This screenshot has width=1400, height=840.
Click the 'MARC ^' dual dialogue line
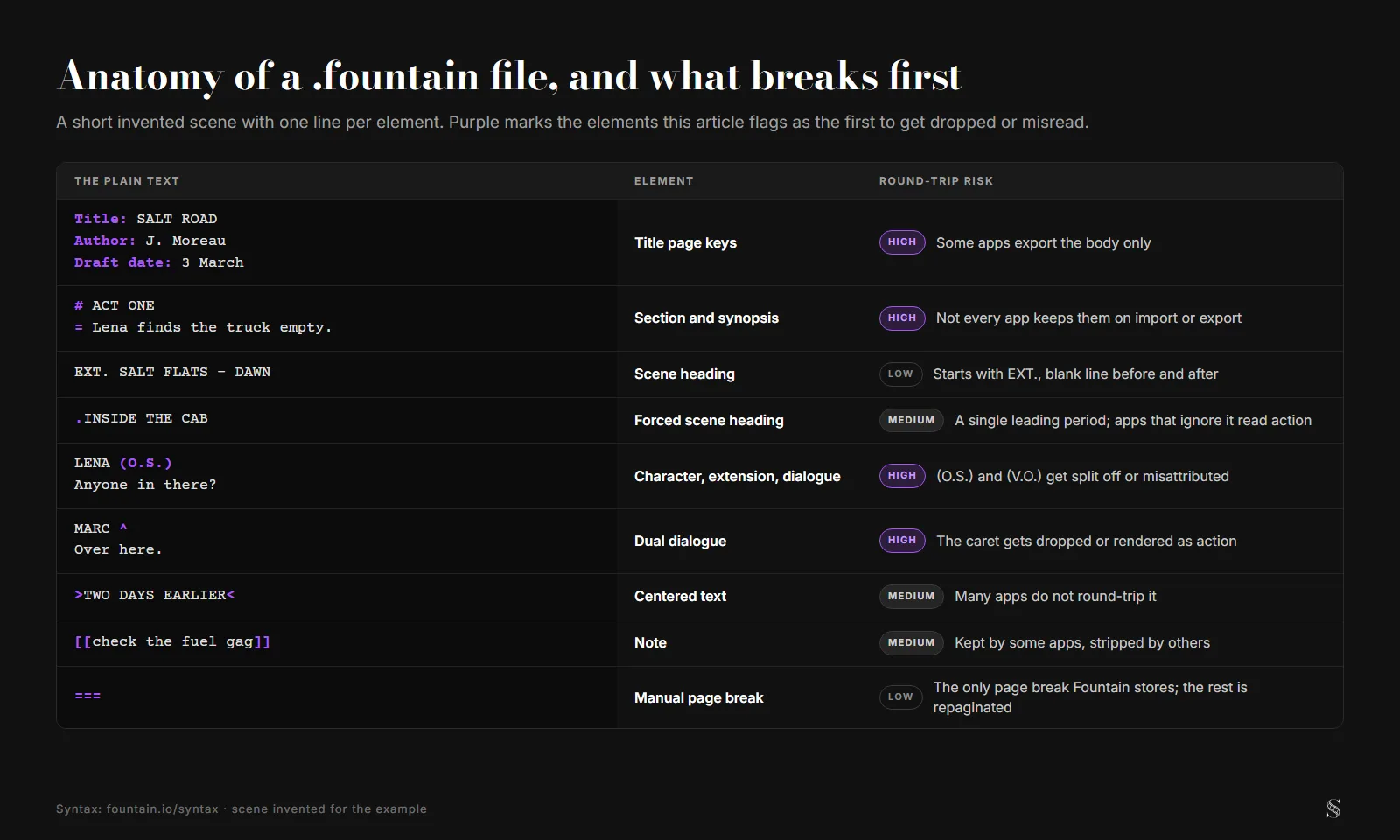101,528
